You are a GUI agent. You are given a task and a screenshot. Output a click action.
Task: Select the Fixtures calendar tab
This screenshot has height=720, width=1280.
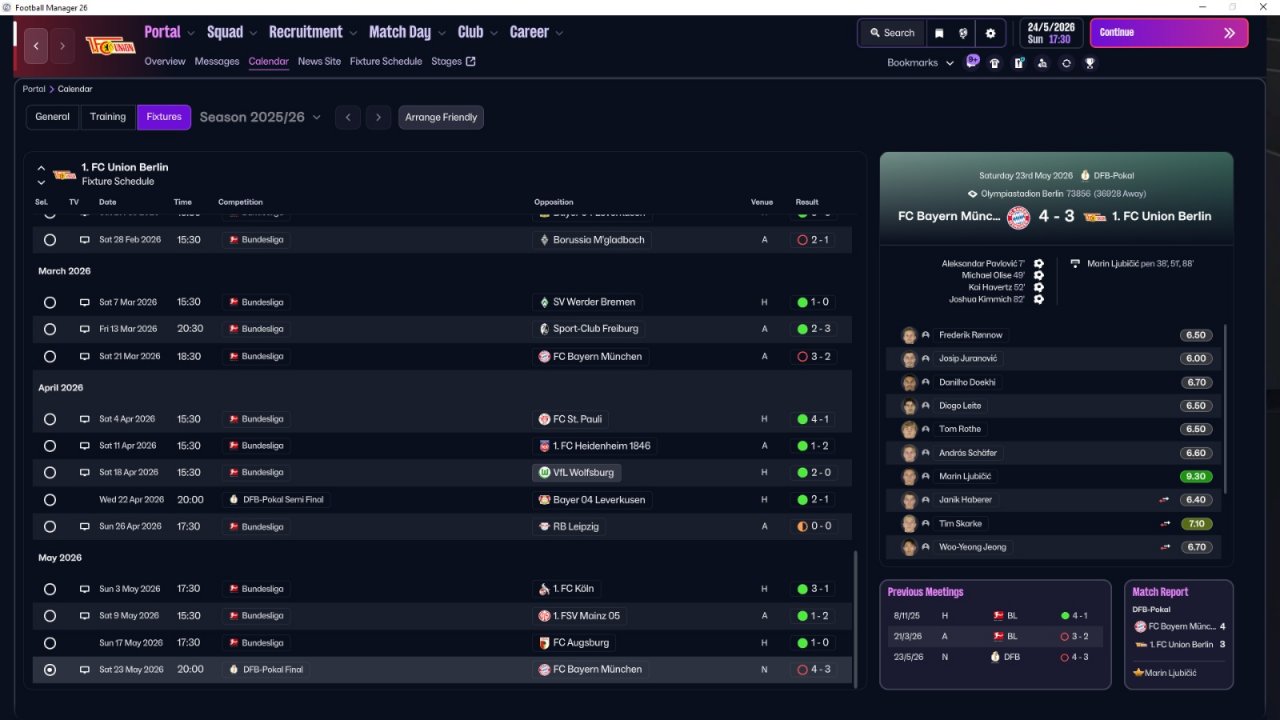coord(164,117)
